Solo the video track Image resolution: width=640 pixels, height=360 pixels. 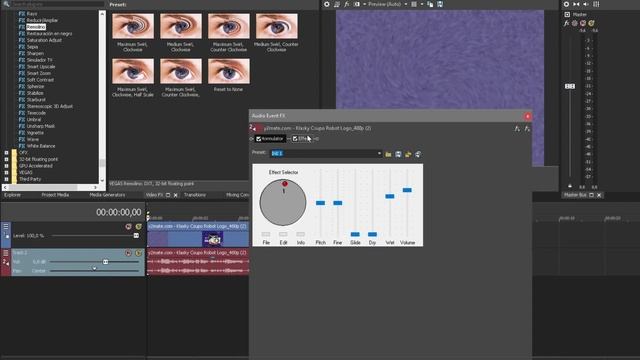click(x=138, y=226)
